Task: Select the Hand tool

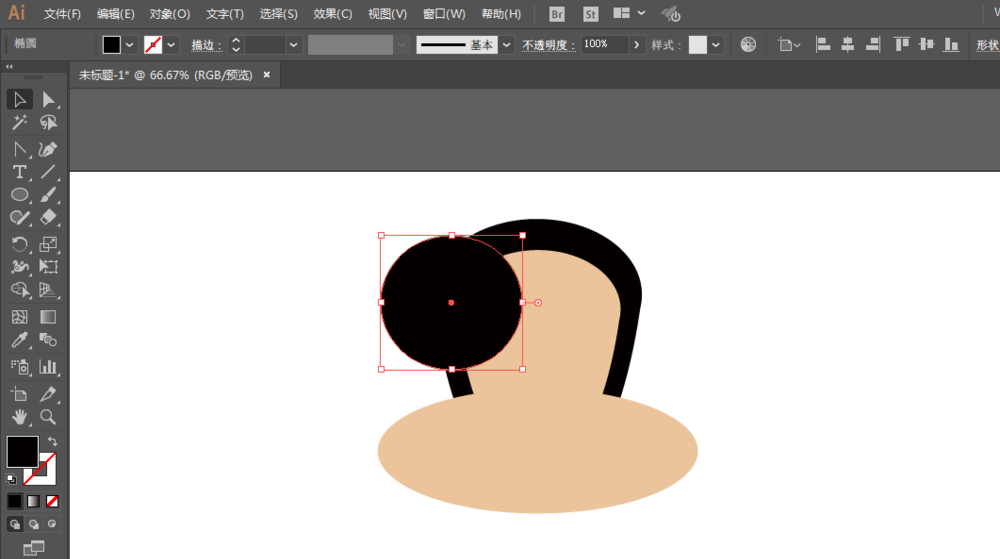Action: pos(19,417)
